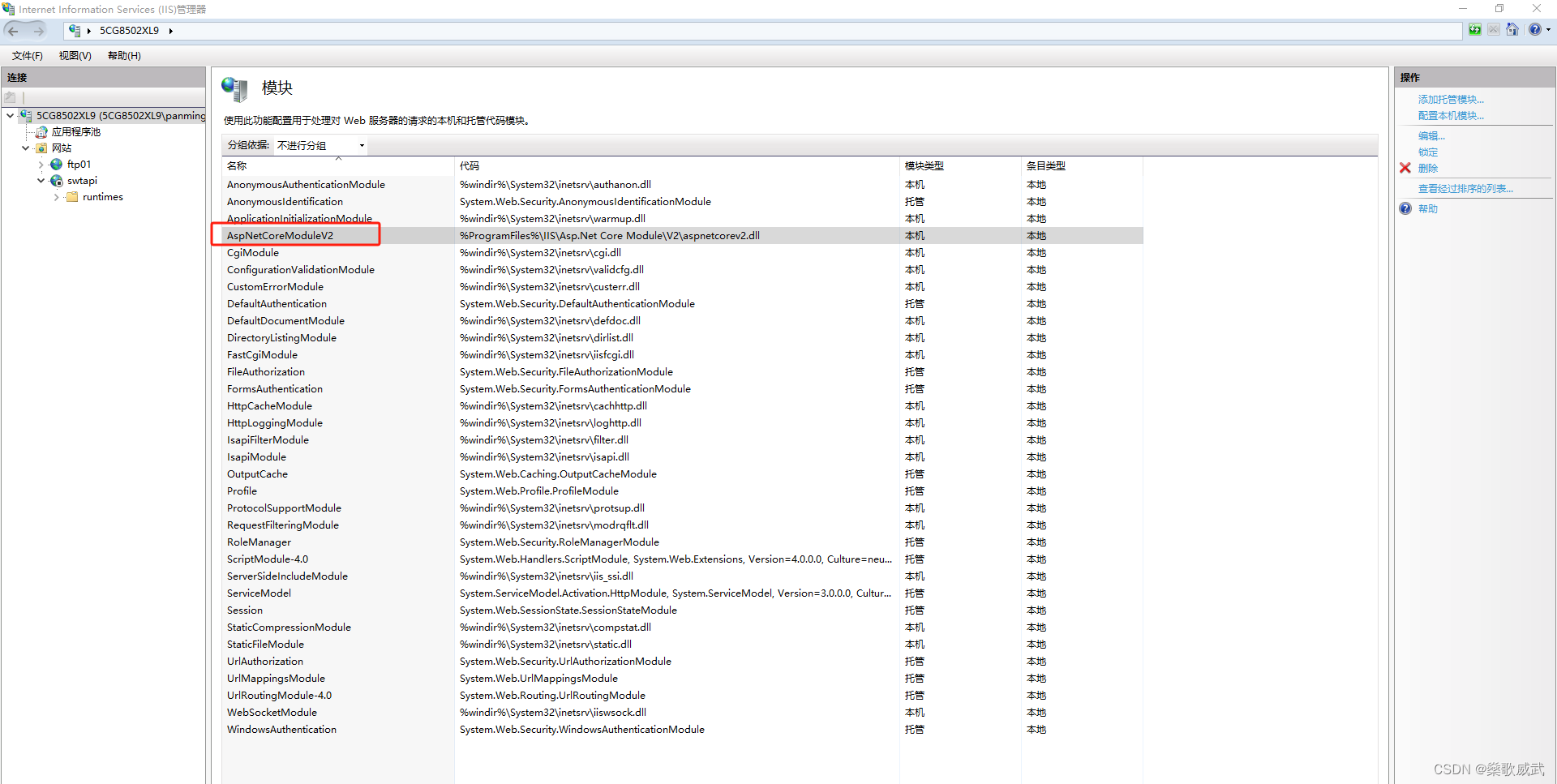This screenshot has width=1557, height=784.
Task: Click the breadcrumb arrow before 5CG8502XL9
Action: point(89,31)
